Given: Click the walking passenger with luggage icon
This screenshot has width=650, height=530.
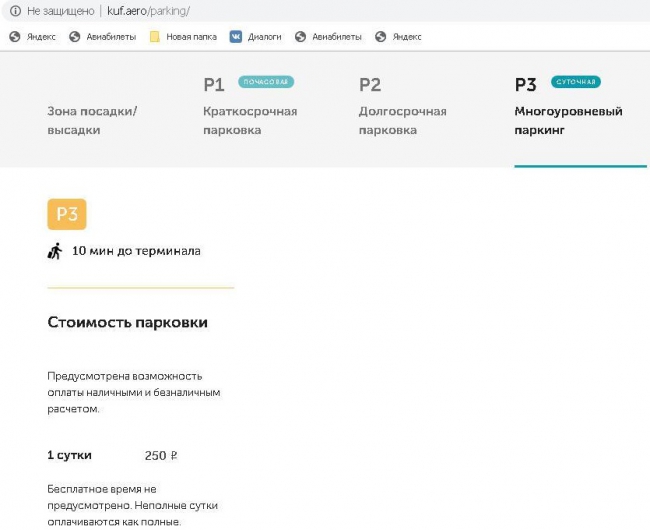Looking at the screenshot, I should click(x=55, y=251).
